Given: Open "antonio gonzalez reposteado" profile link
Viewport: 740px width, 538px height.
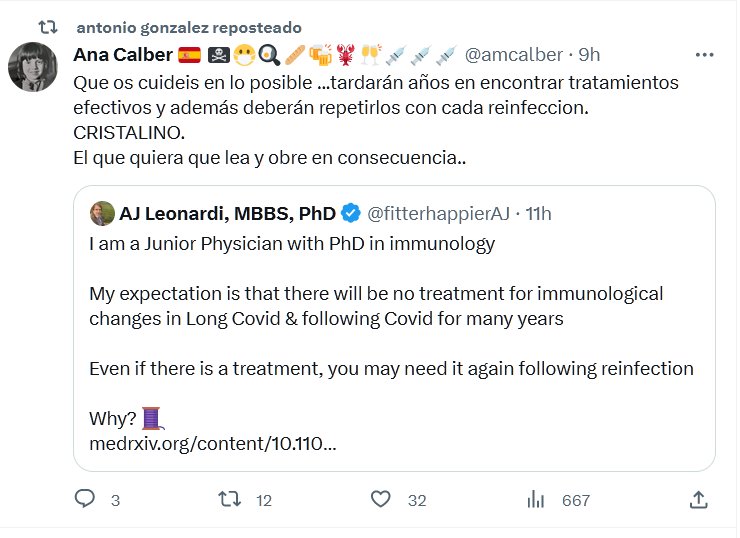Looking at the screenshot, I should tap(188, 27).
